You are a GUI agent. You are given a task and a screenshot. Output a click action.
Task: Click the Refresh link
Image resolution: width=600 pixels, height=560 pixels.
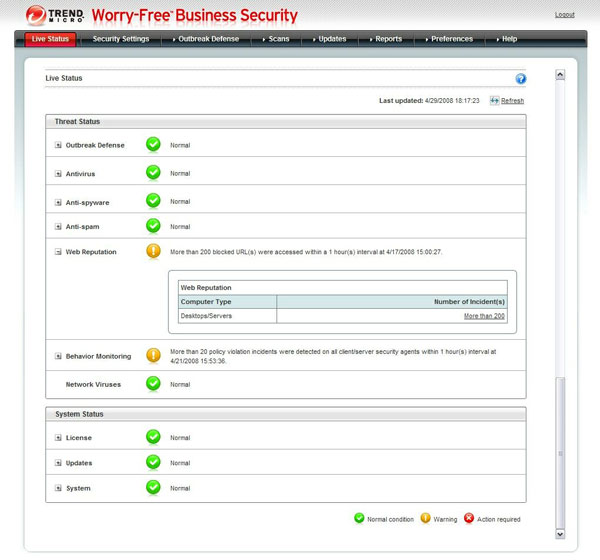tap(512, 101)
